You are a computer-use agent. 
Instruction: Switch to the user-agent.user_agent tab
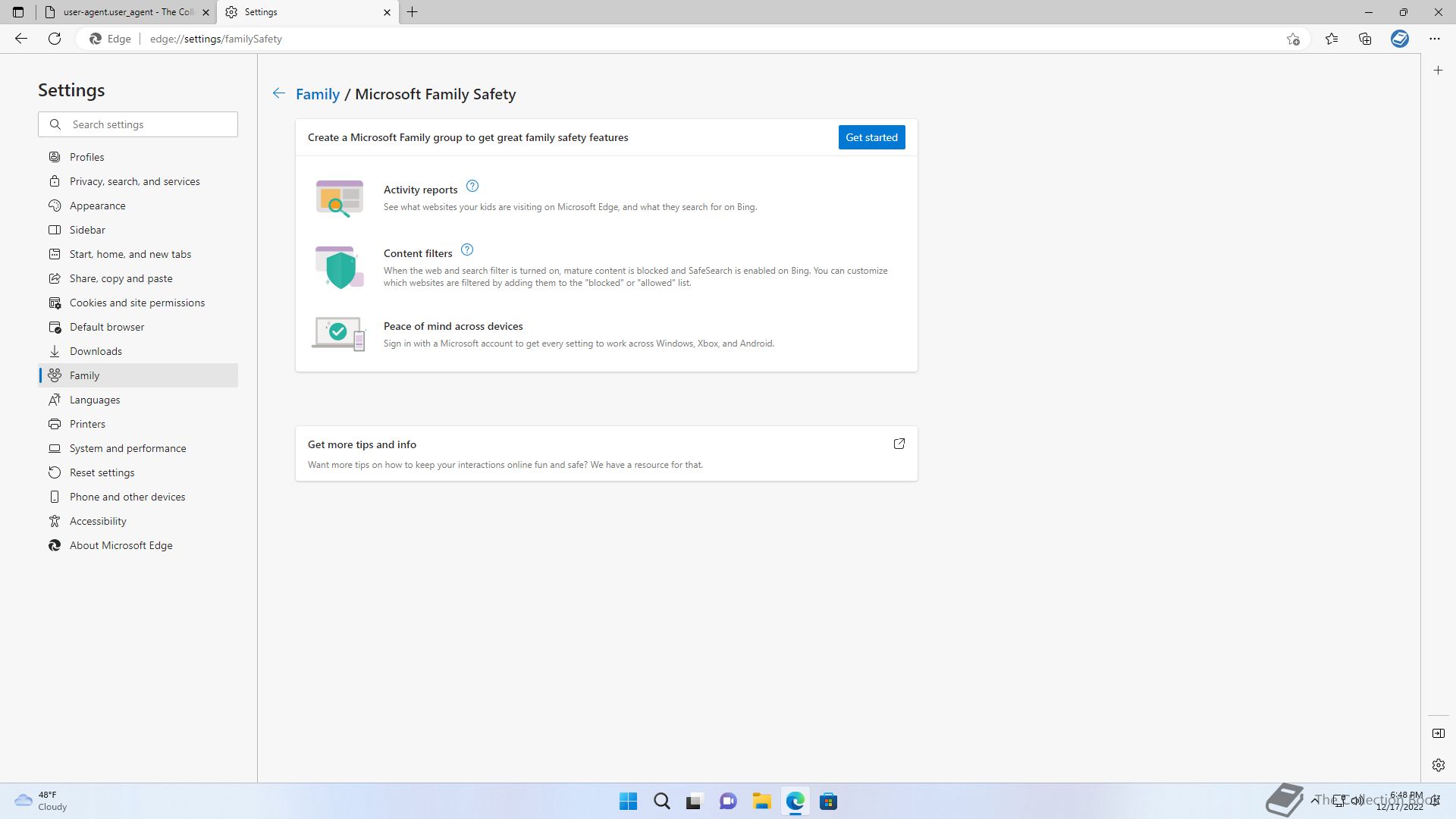[126, 12]
